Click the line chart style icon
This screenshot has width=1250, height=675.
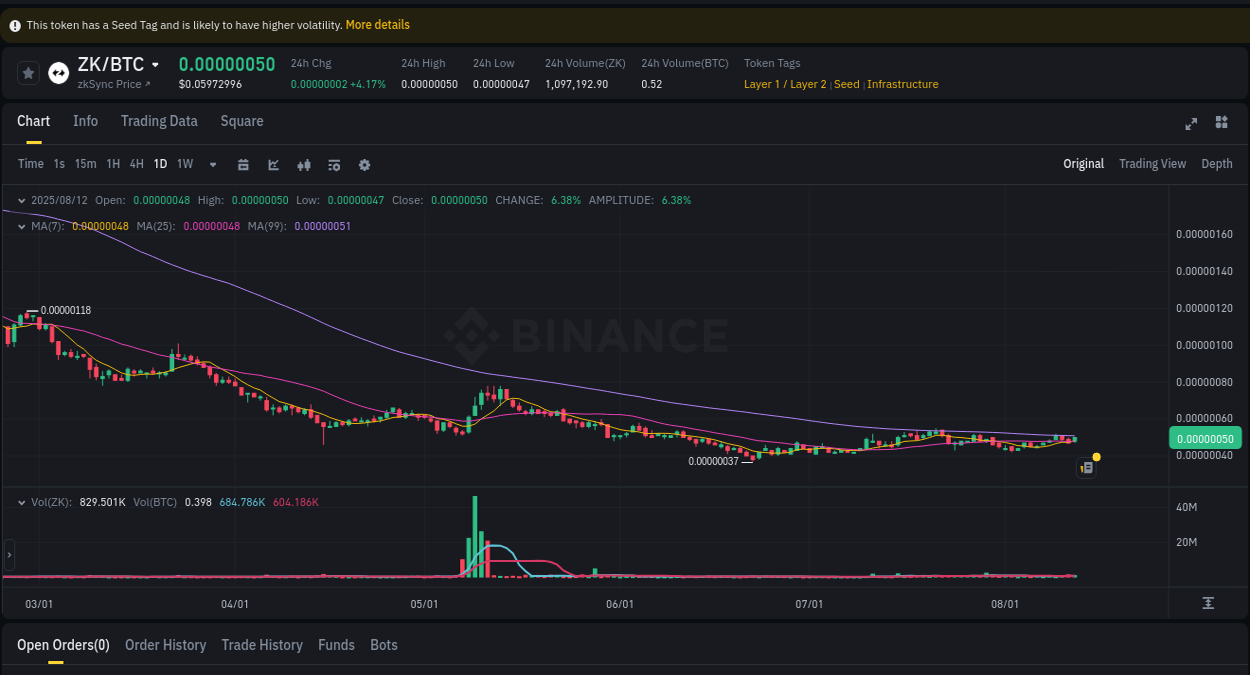(x=273, y=164)
